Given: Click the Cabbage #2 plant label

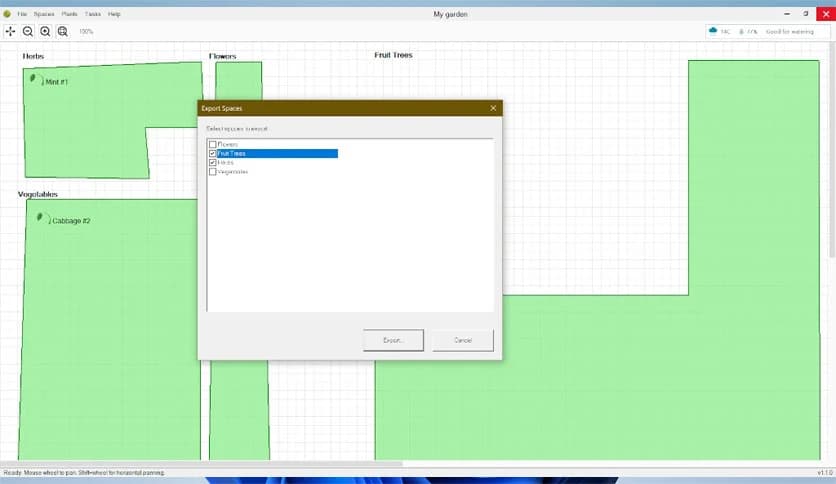Looking at the screenshot, I should click(71, 221).
